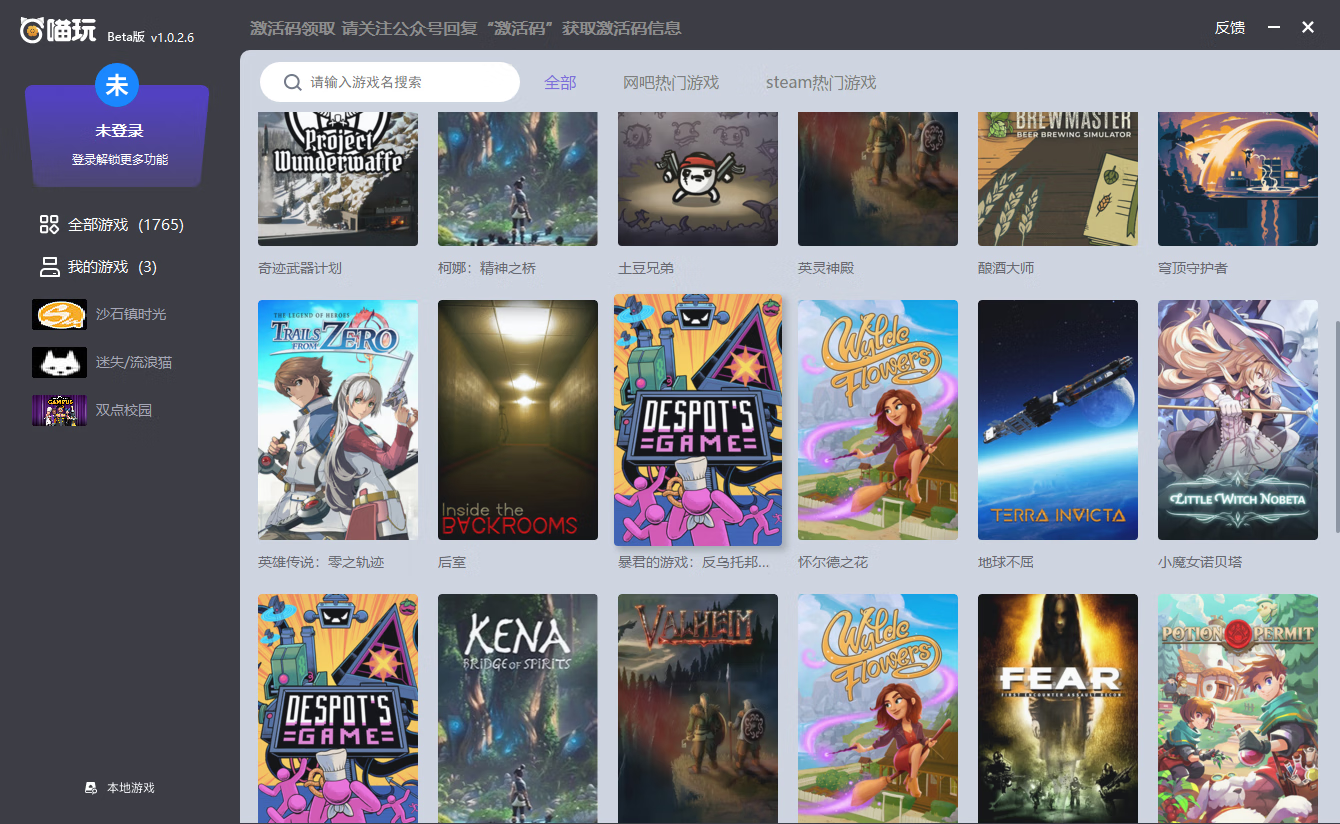Click 土豆兄弟 title text
Image resolution: width=1340 pixels, height=824 pixels.
(646, 268)
